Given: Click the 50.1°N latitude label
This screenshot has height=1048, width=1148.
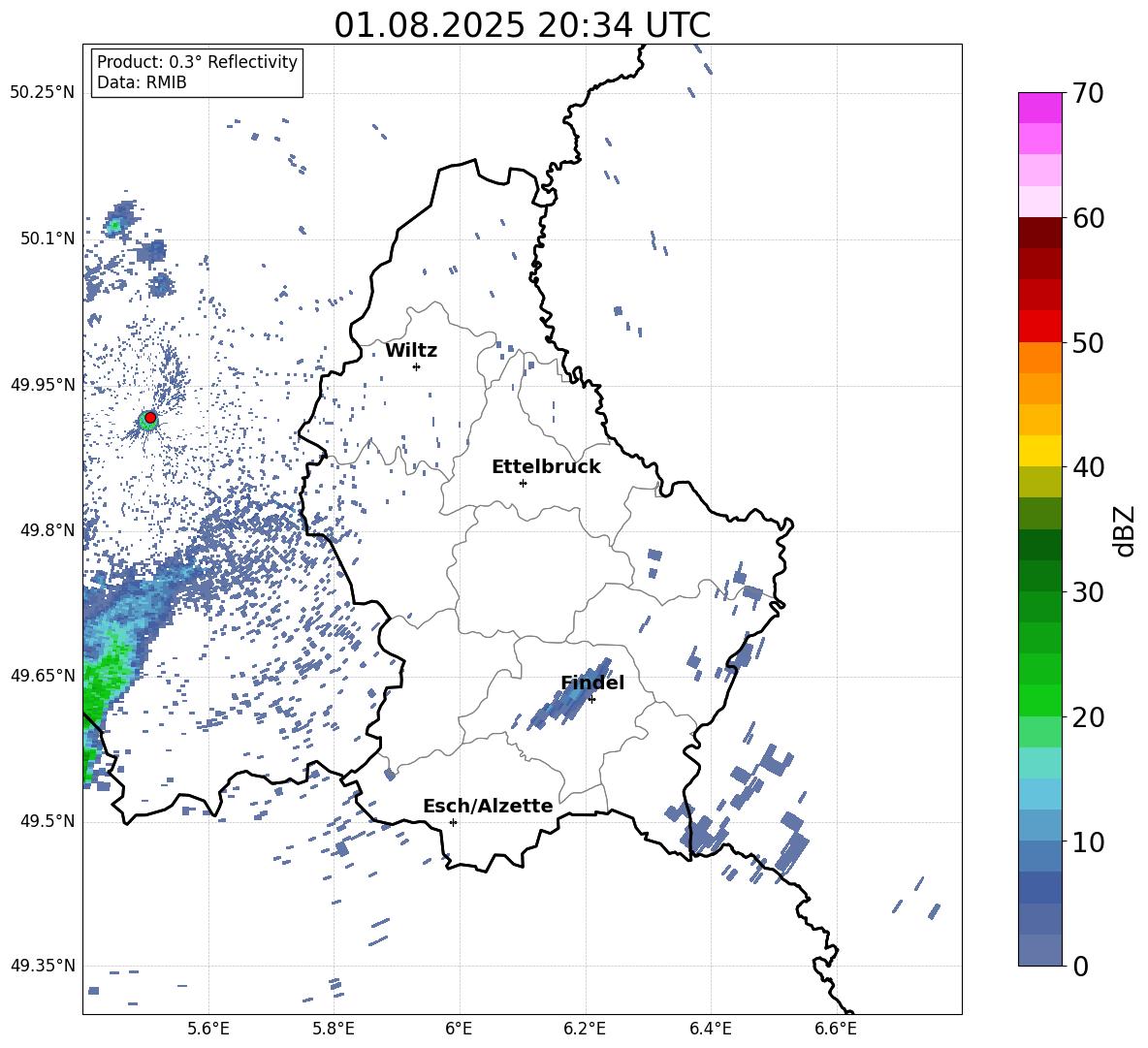Looking at the screenshot, I should pos(48,239).
